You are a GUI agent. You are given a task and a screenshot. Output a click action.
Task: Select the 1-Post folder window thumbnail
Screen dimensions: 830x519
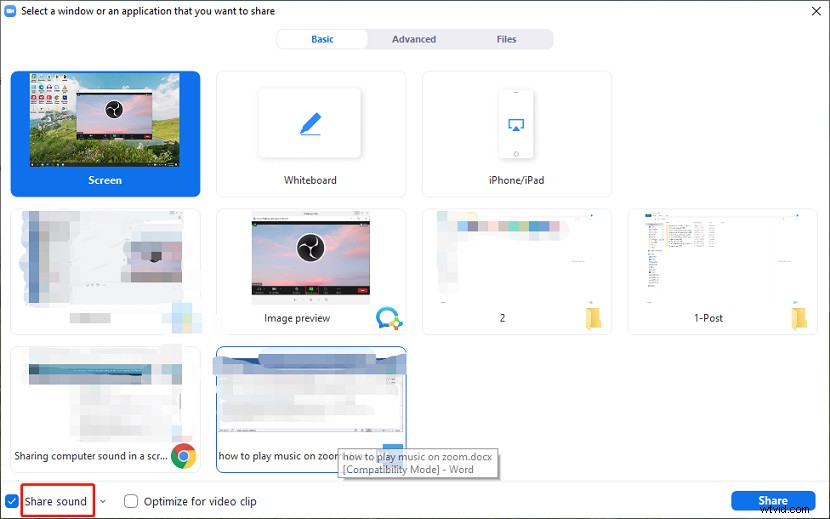[723, 272]
